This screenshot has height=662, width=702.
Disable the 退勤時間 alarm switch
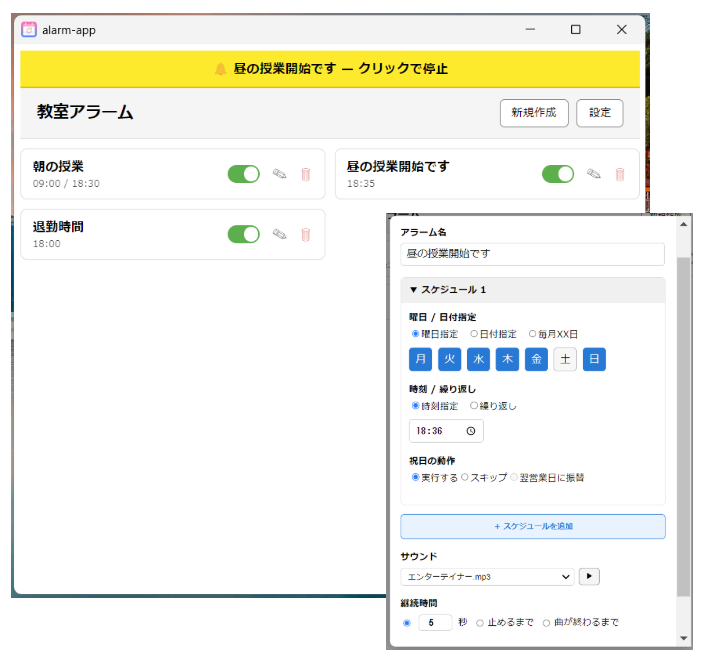pos(244,234)
